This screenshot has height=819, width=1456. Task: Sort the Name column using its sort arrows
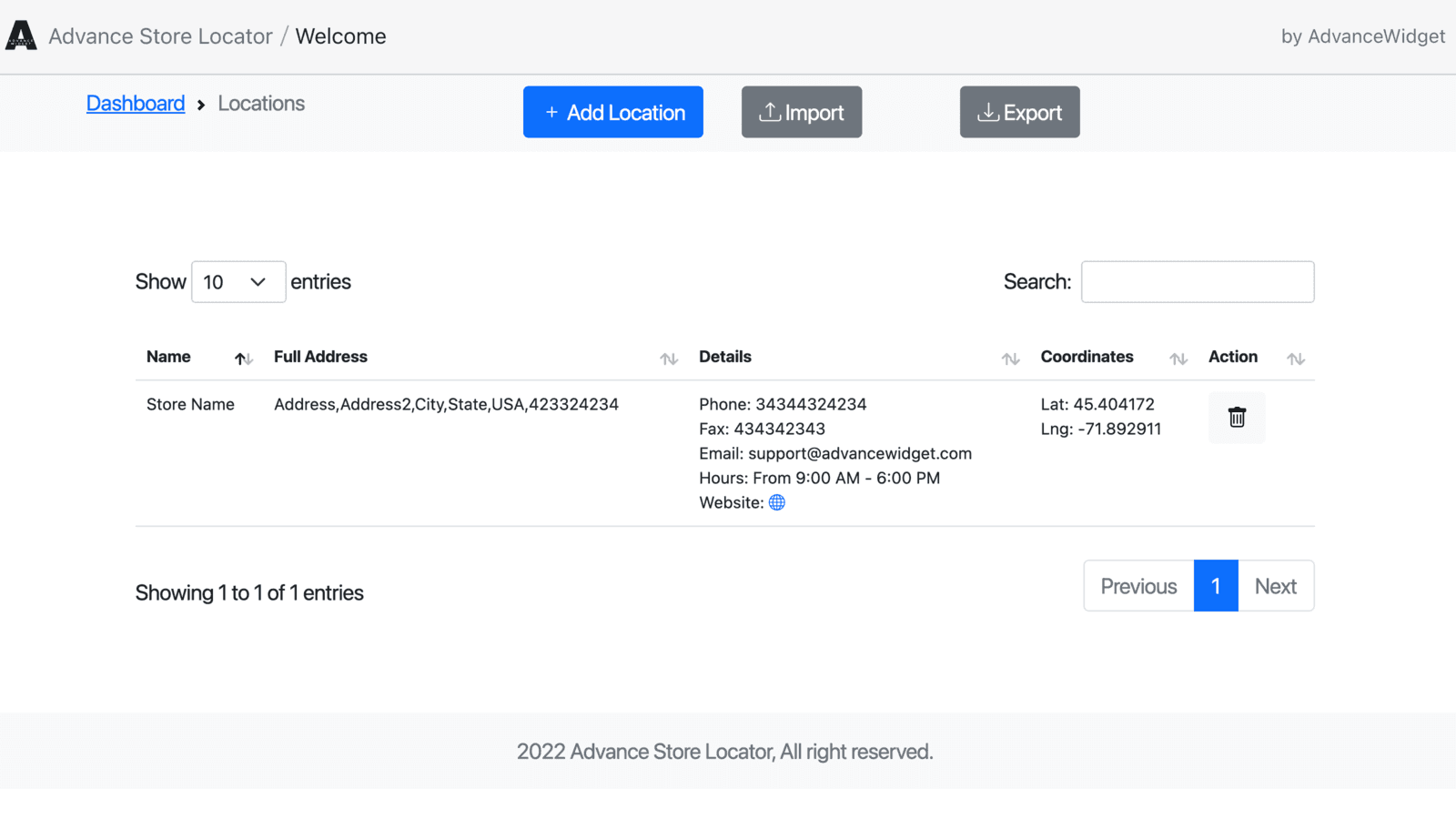(242, 358)
